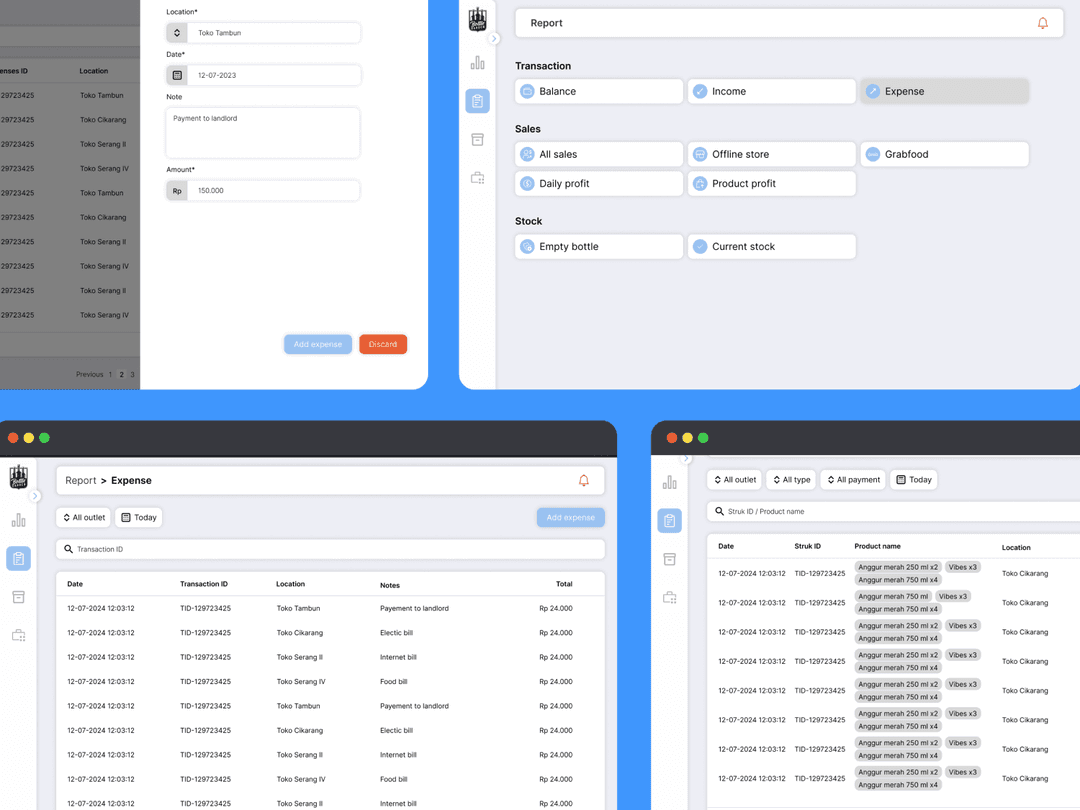The image size is (1080, 810).
Task: Open the All type dropdown
Action: click(x=791, y=479)
